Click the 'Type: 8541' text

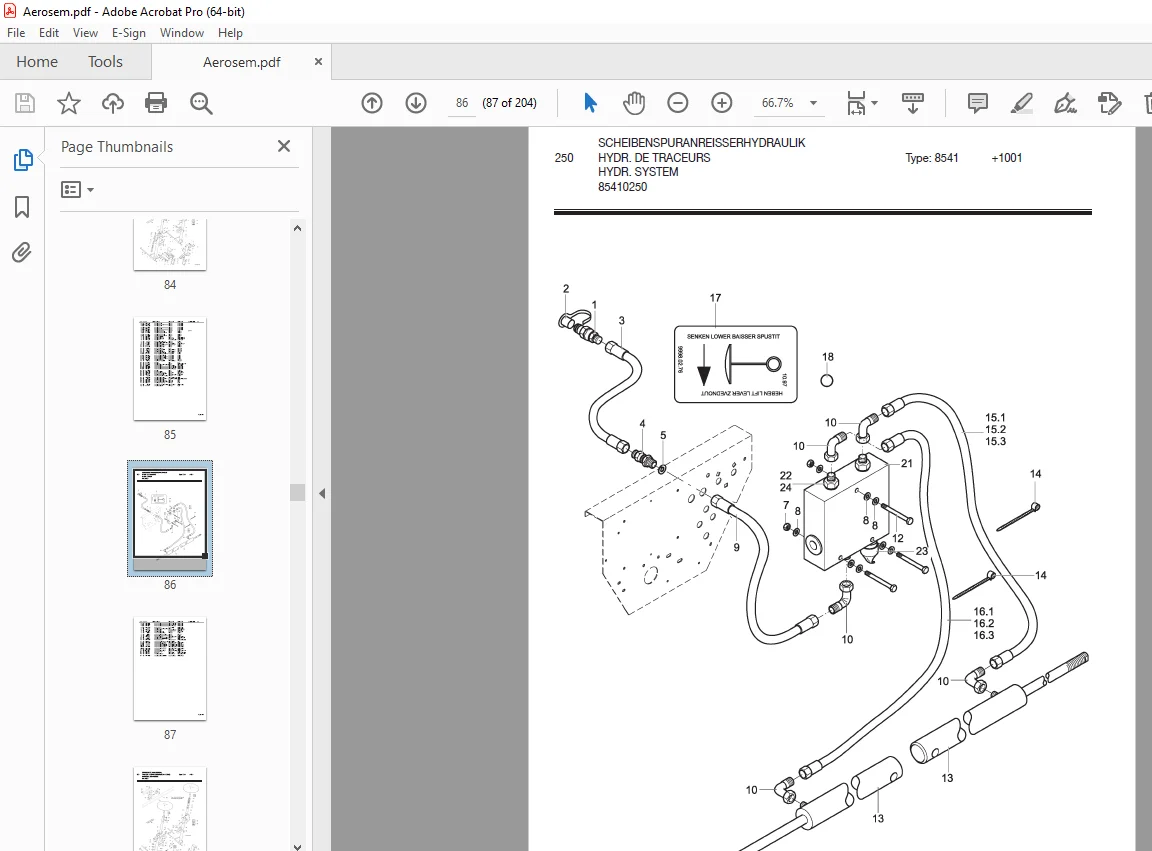[x=932, y=158]
